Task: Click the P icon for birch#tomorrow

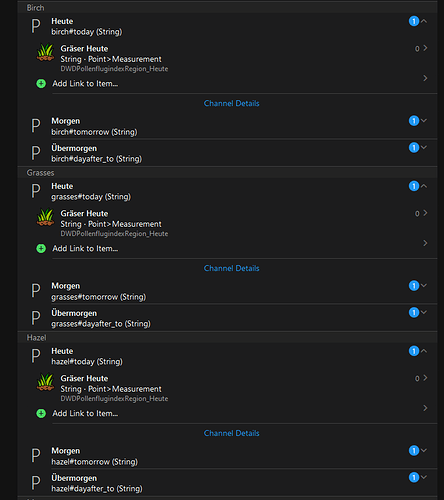Action: (36, 126)
